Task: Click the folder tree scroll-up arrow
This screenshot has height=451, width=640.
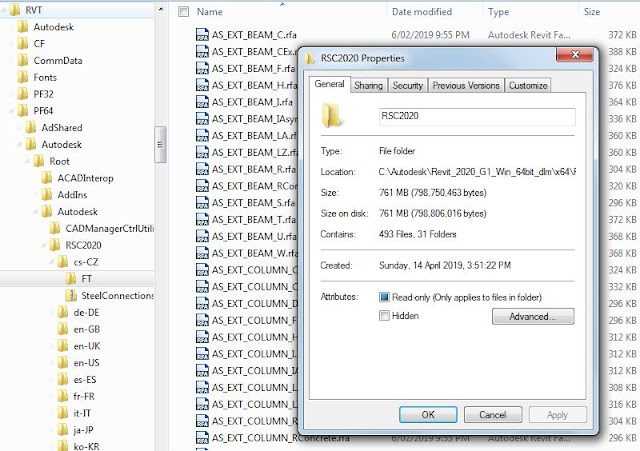Action: (160, 9)
